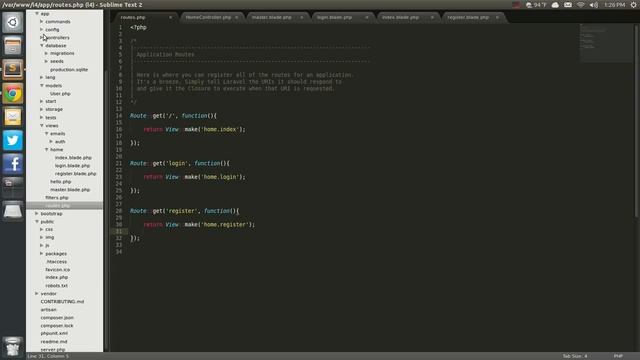The height and width of the screenshot is (360, 640).
Task: Open the messaging envelope indicator
Action: [x=568, y=5]
